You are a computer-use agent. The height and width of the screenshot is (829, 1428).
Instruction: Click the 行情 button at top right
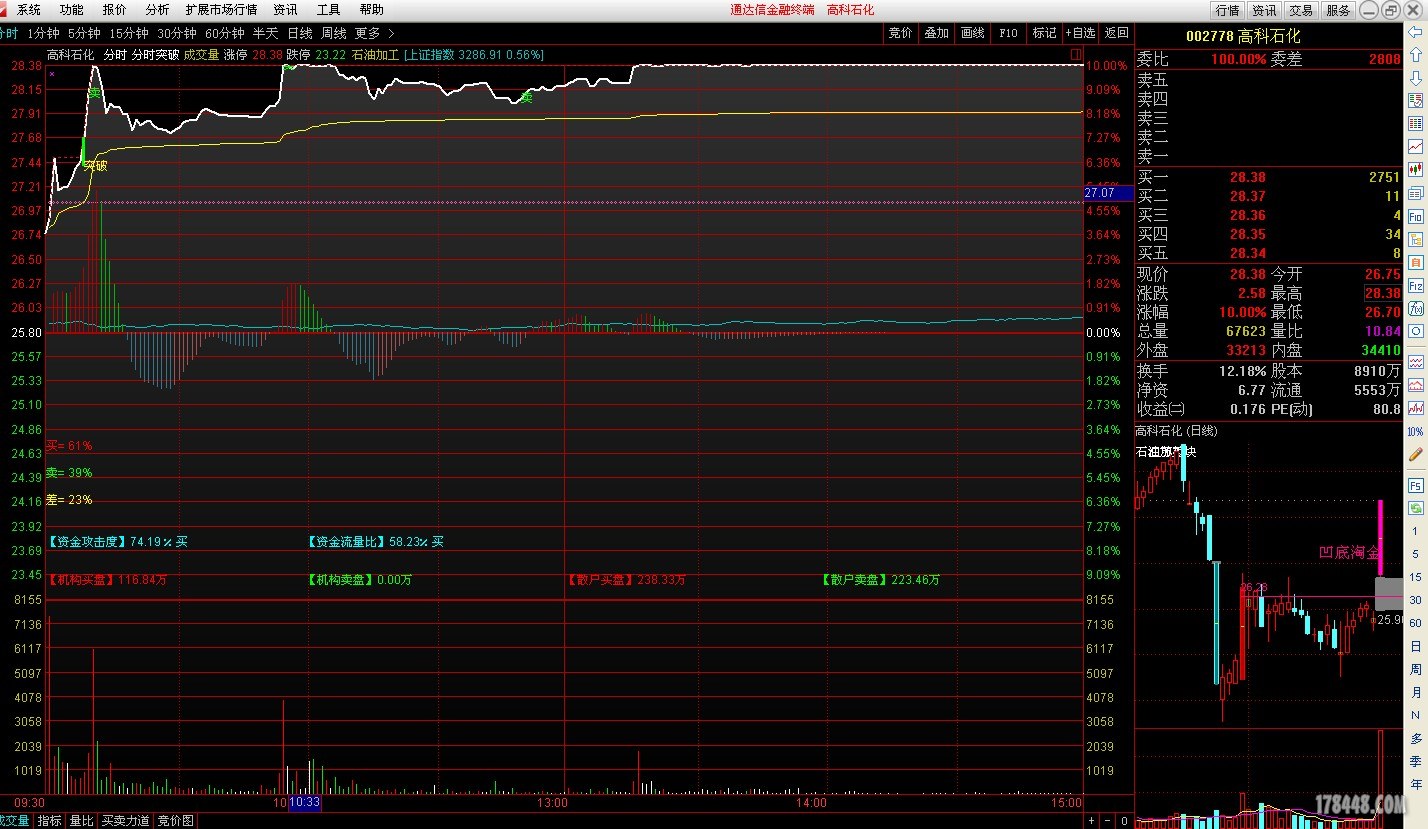tap(1227, 10)
